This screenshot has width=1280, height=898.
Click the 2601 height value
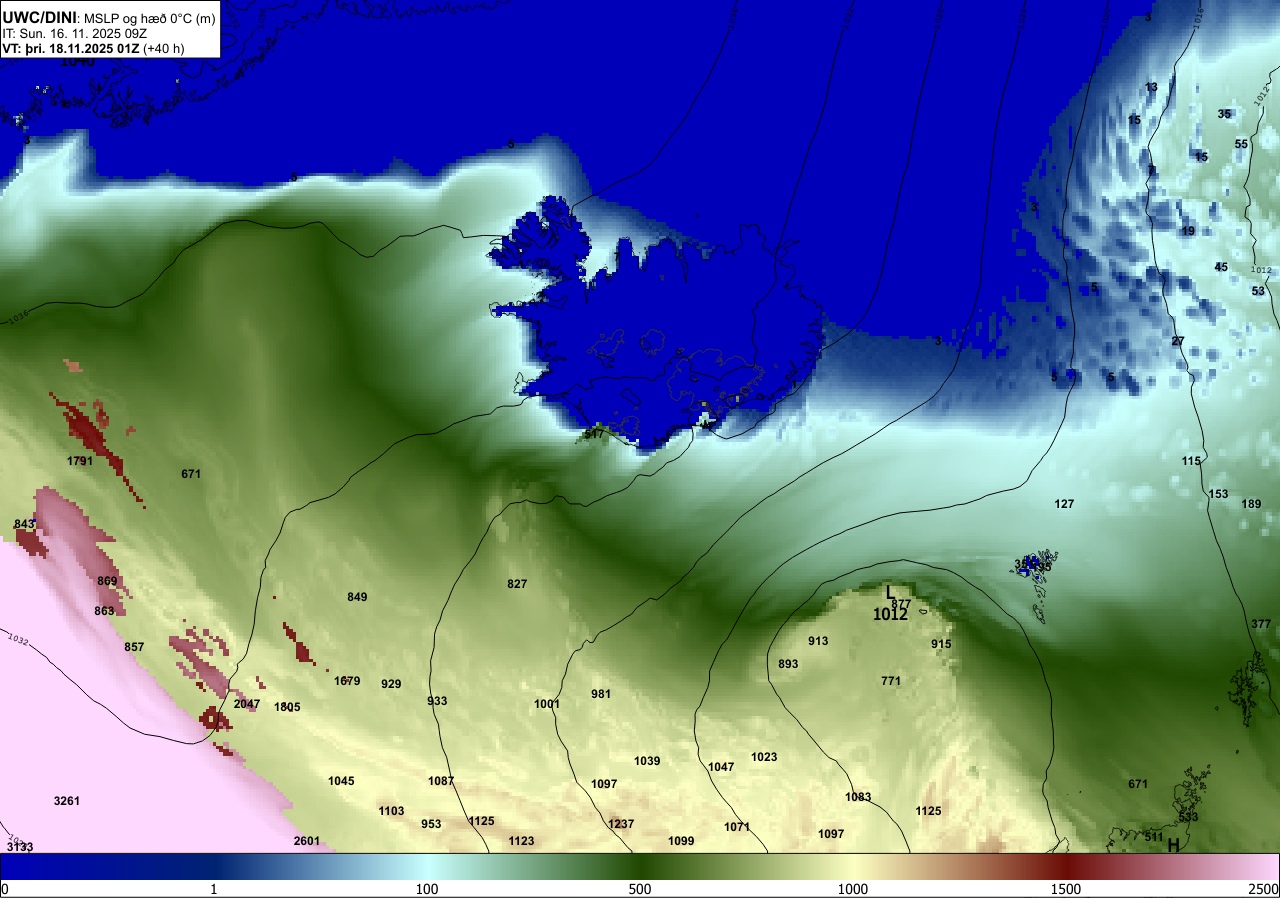[307, 841]
